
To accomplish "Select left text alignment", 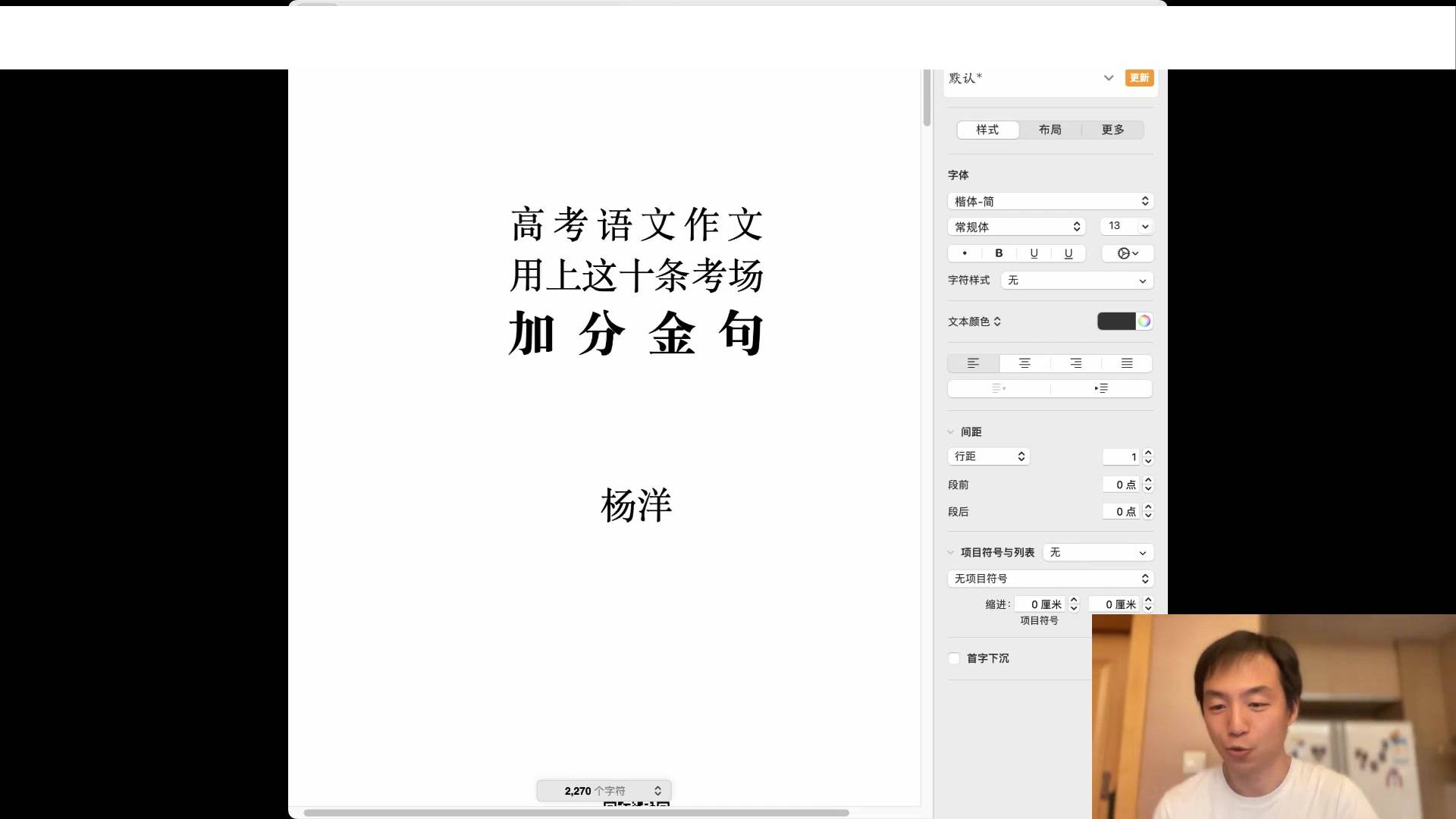I will coord(973,363).
